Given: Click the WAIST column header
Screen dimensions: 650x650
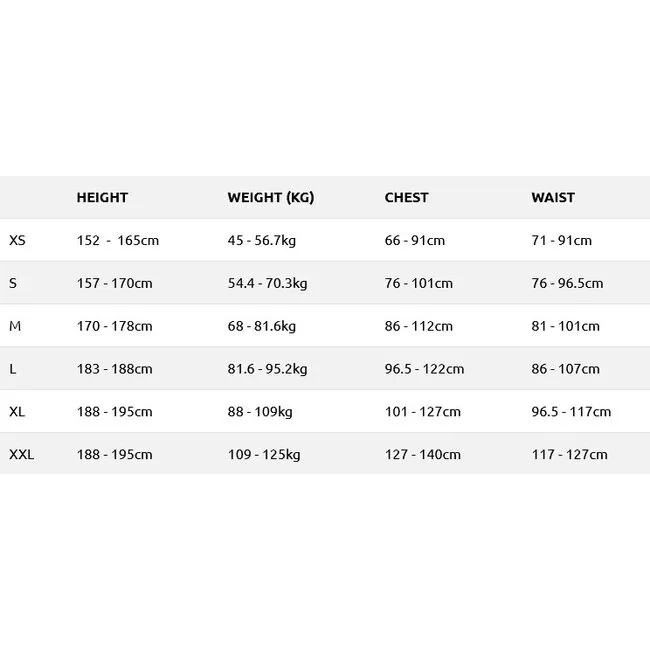Looking at the screenshot, I should pos(553,197).
